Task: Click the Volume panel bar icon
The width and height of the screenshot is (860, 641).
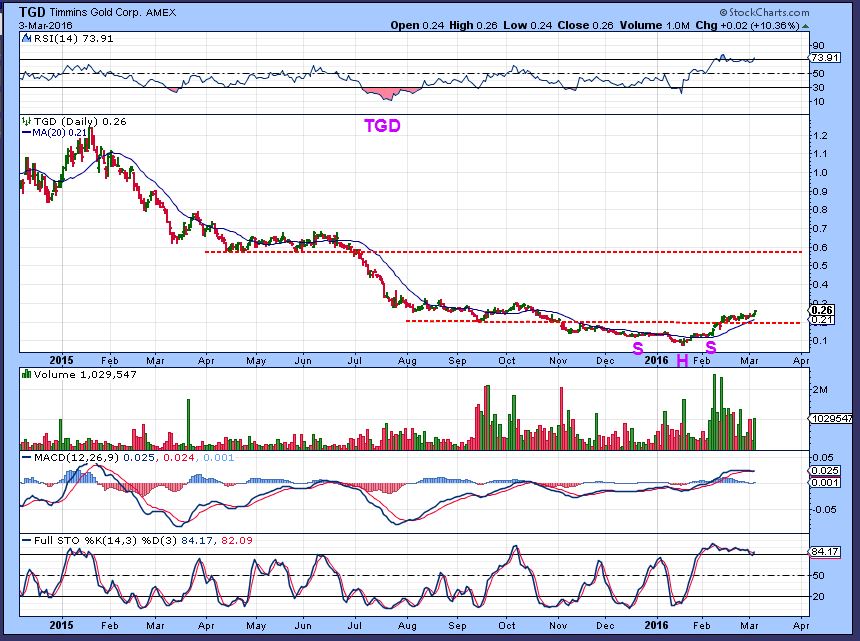Action: (x=26, y=375)
